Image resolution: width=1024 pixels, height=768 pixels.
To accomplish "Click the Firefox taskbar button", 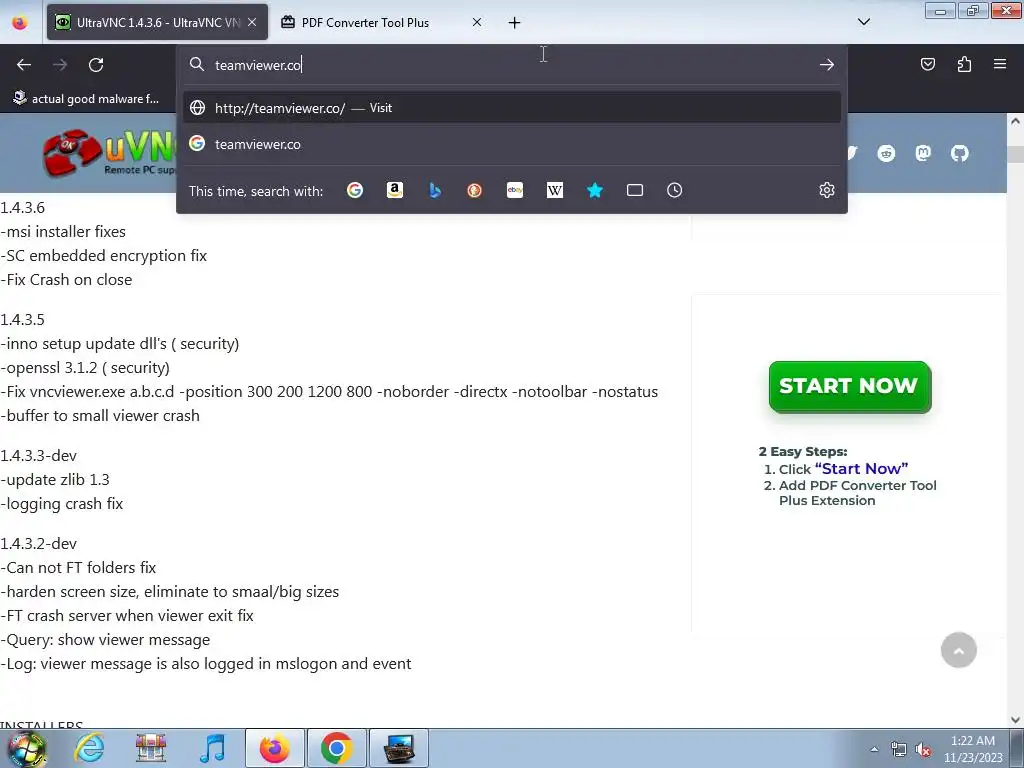I will coord(274,748).
